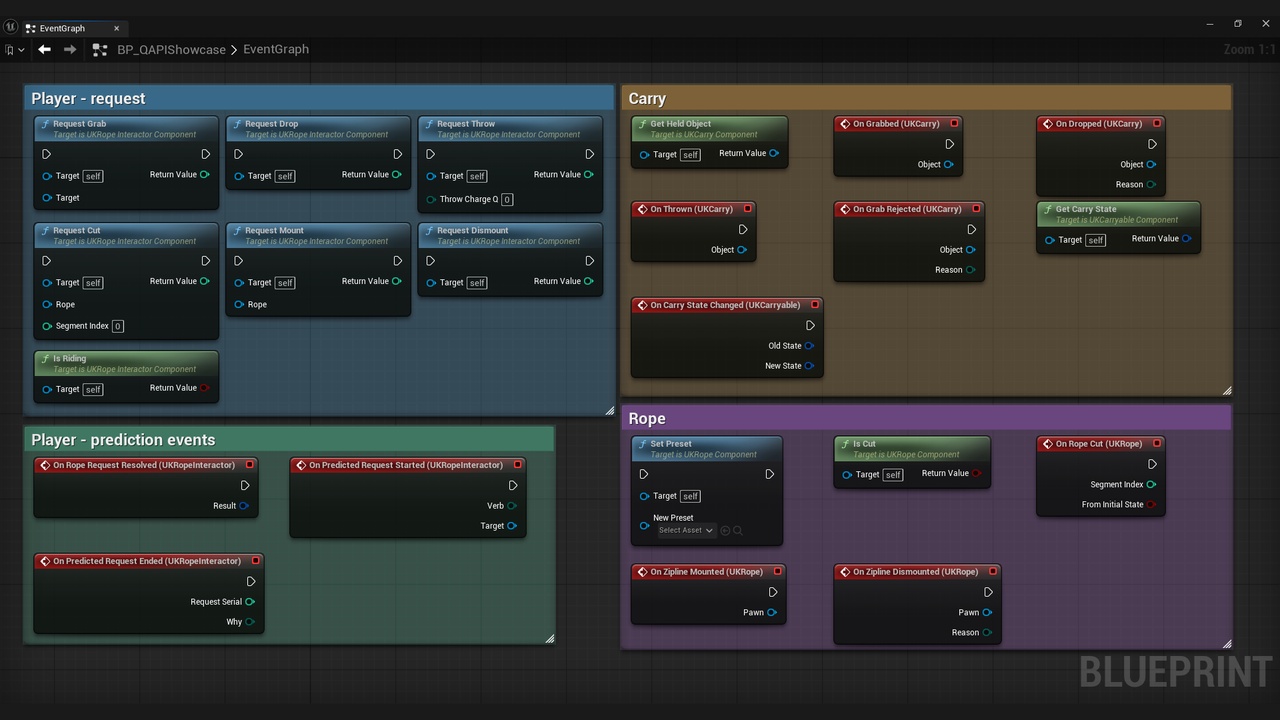Viewport: 1280px width, 720px height.
Task: Click the Request Dismount Return Value pin
Action: click(x=588, y=281)
